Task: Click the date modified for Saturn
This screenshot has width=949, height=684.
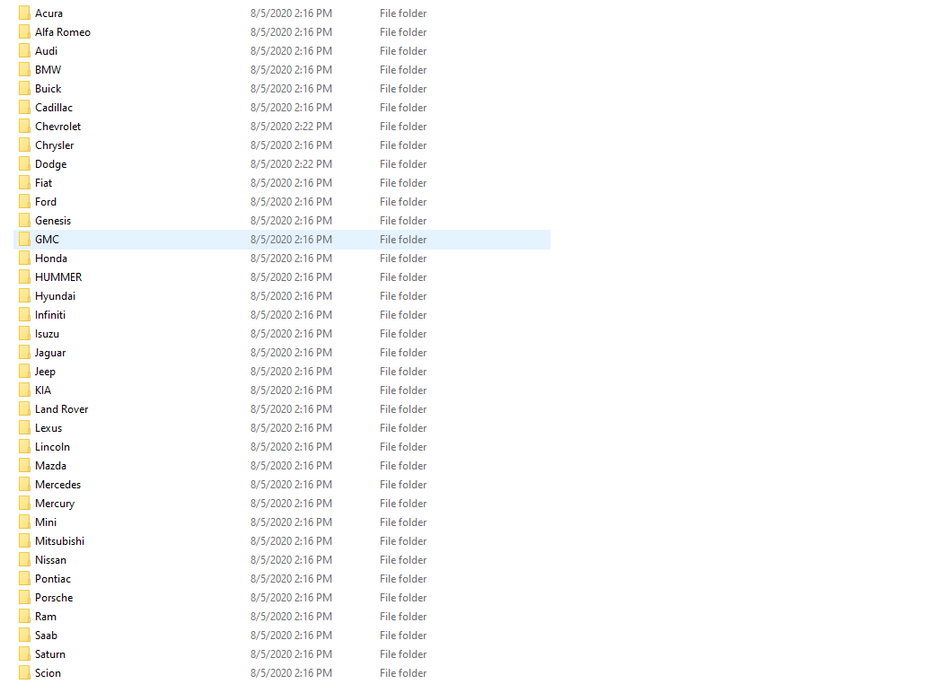Action: click(x=291, y=654)
